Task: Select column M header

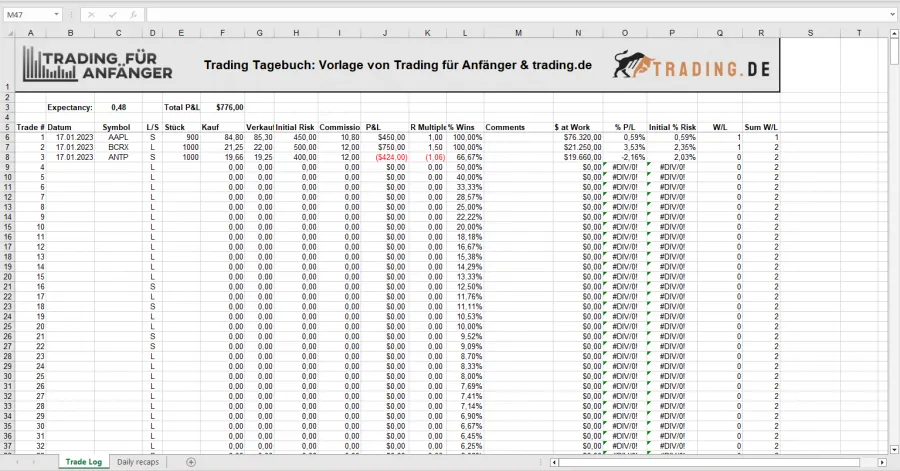Action: (518, 33)
